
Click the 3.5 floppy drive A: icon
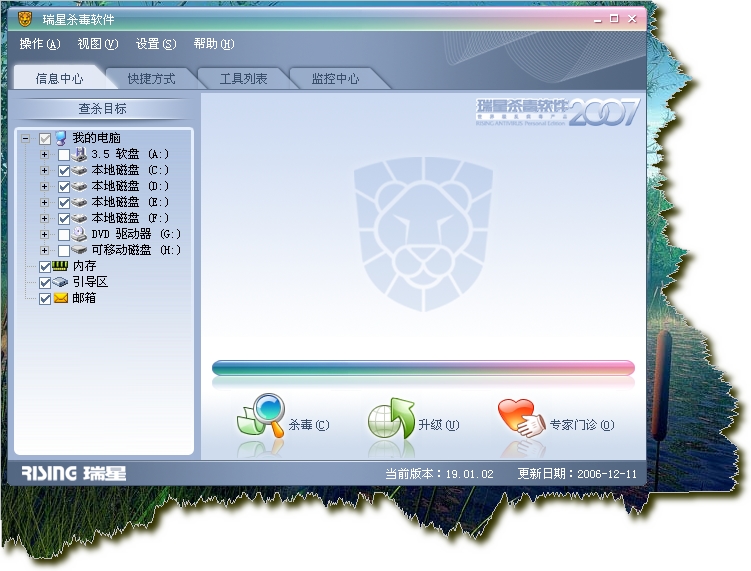[79, 154]
